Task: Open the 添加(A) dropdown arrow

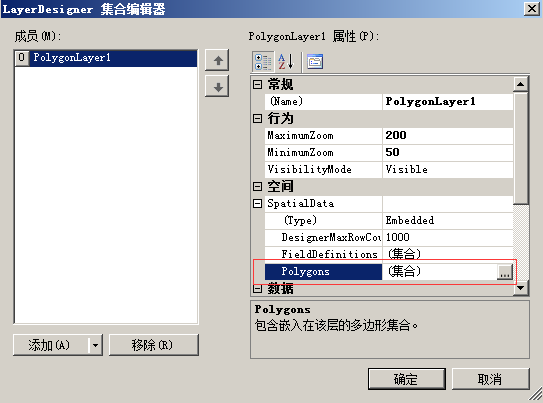Action: click(95, 345)
